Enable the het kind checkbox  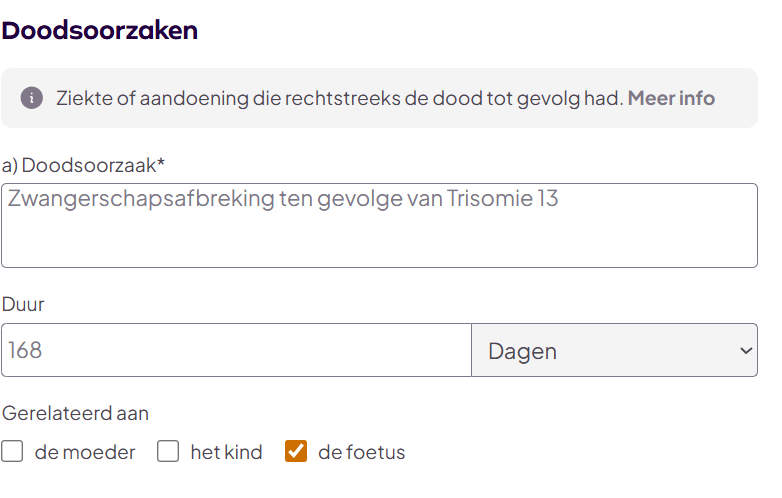tap(168, 452)
